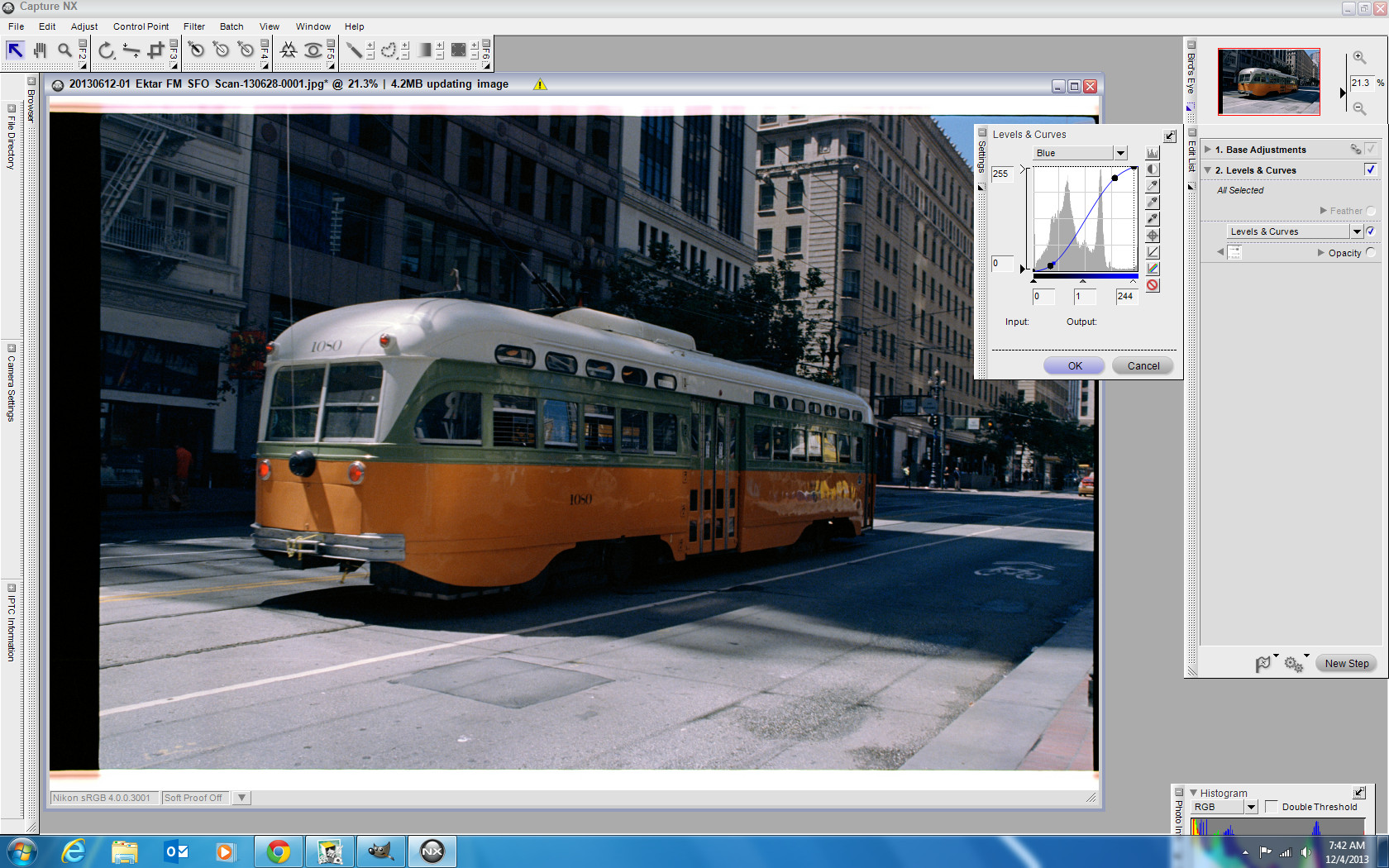Open the histogram RGB channel dropdown

[1251, 807]
